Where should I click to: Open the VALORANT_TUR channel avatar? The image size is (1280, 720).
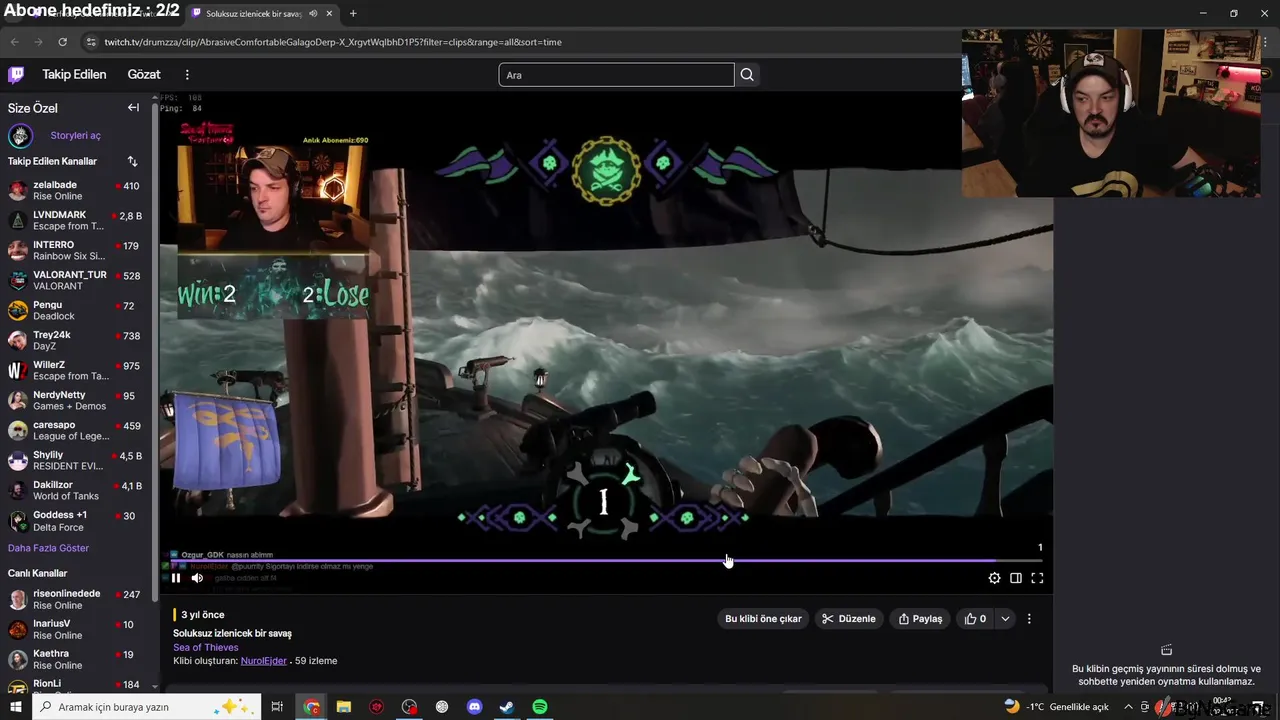[x=17, y=281]
